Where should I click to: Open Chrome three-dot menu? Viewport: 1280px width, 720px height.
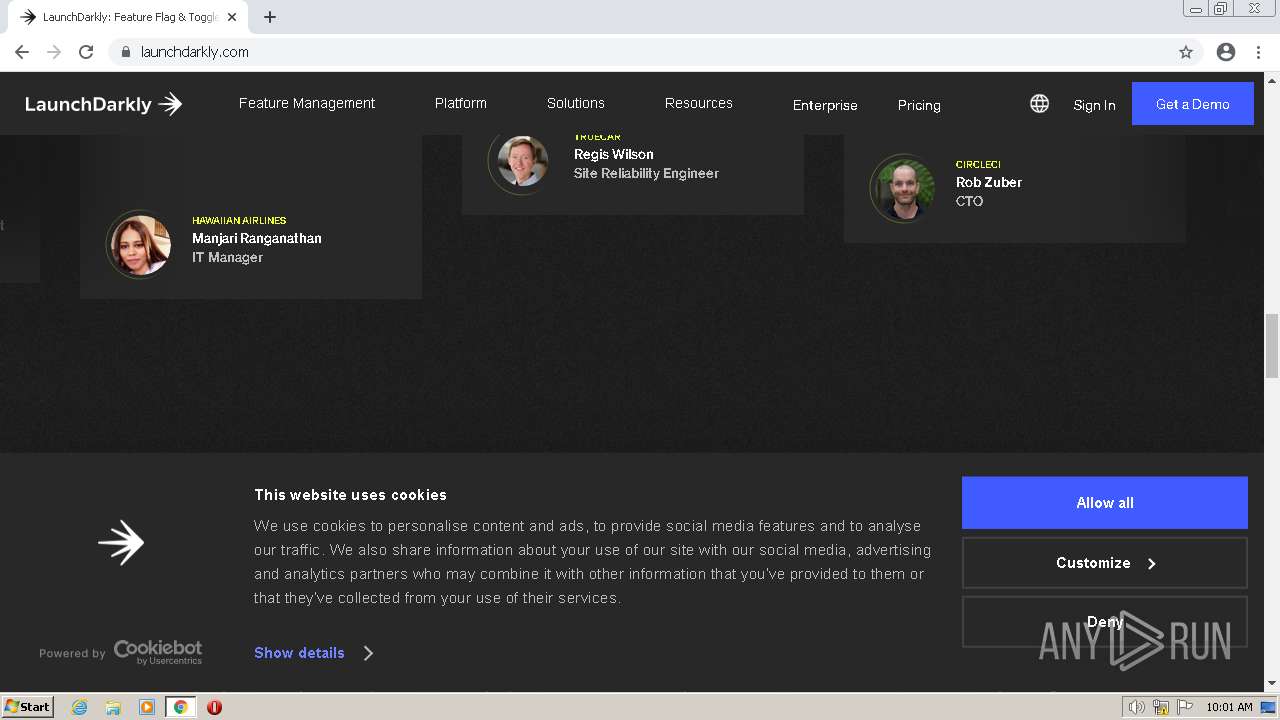(x=1258, y=52)
